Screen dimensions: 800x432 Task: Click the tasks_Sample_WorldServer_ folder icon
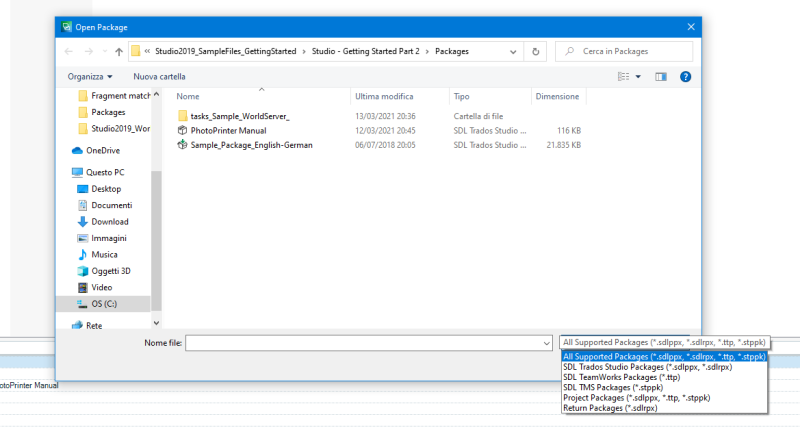(x=182, y=116)
